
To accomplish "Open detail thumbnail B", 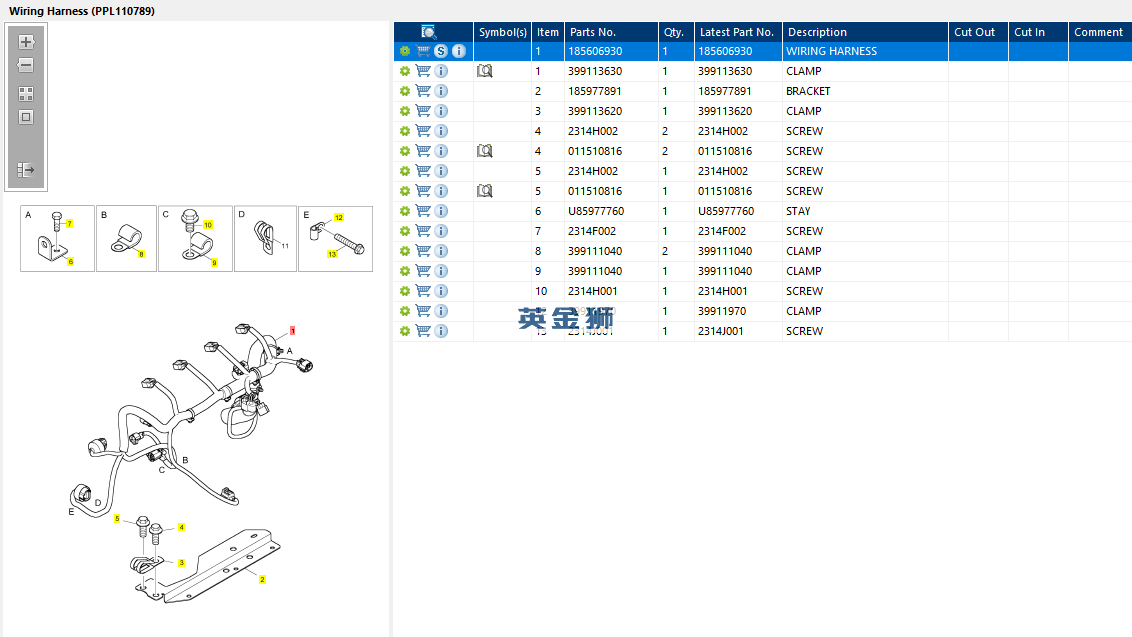I will point(126,238).
